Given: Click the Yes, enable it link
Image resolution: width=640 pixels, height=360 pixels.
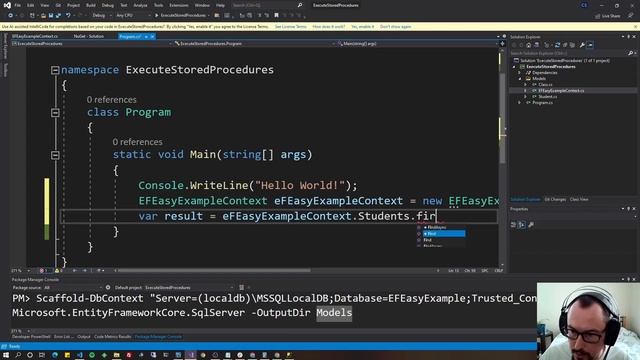Looking at the screenshot, I should pyautogui.click(x=362, y=27).
